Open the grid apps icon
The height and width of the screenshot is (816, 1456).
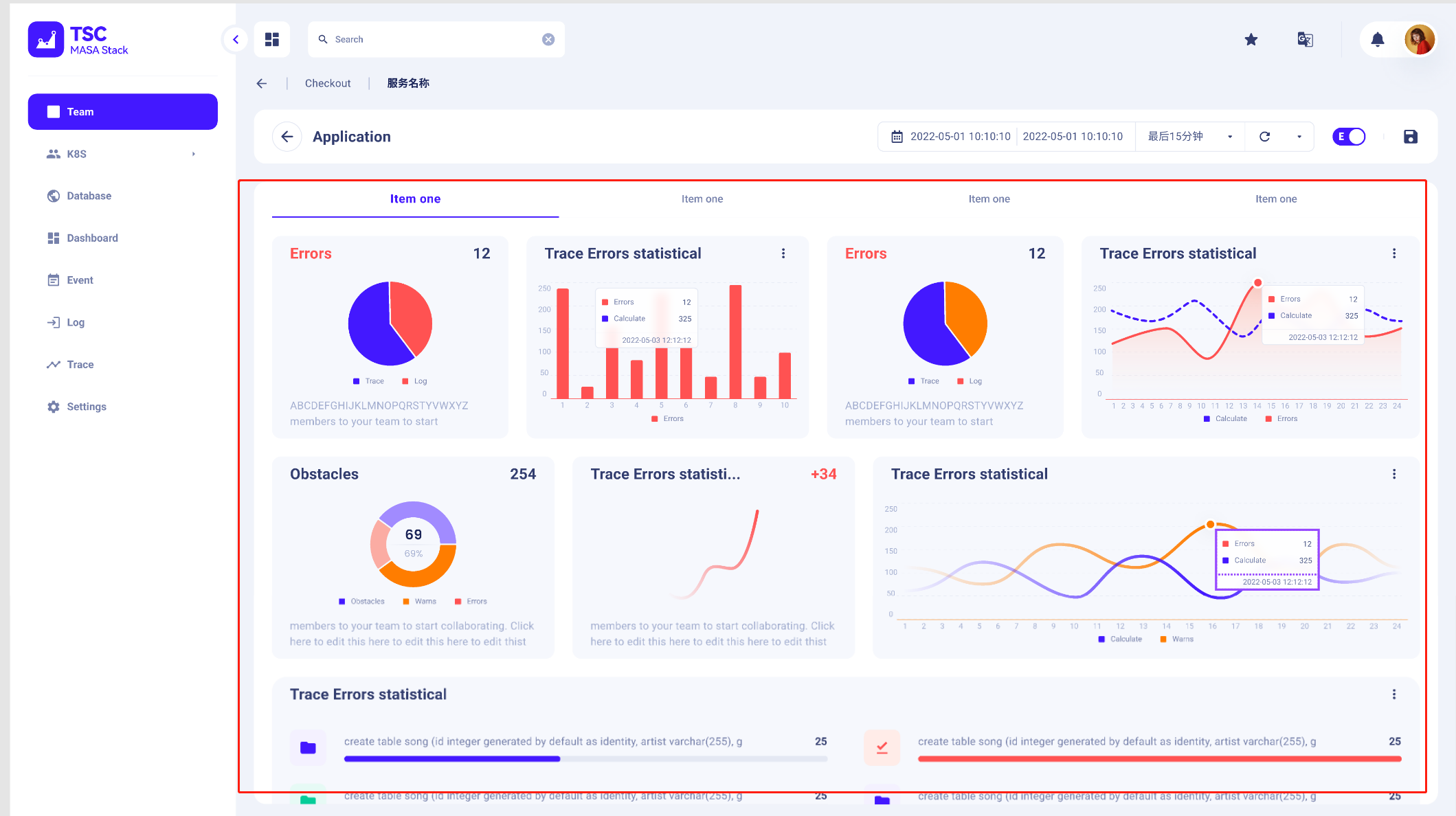click(272, 40)
